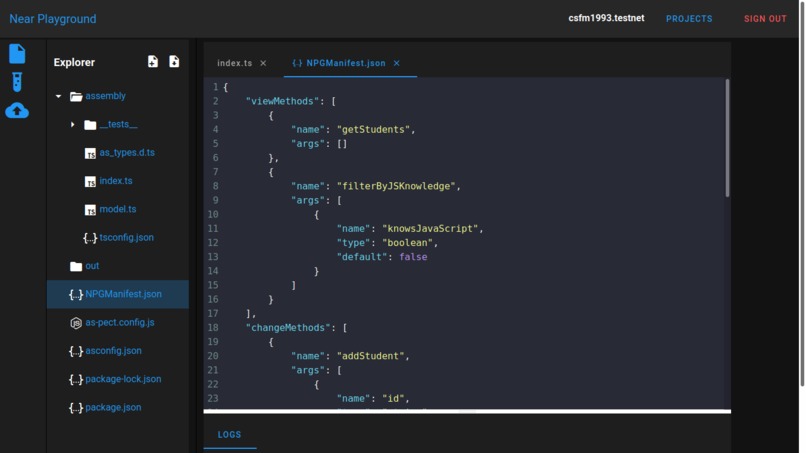
Task: Close the index.ts tab
Action: [263, 63]
